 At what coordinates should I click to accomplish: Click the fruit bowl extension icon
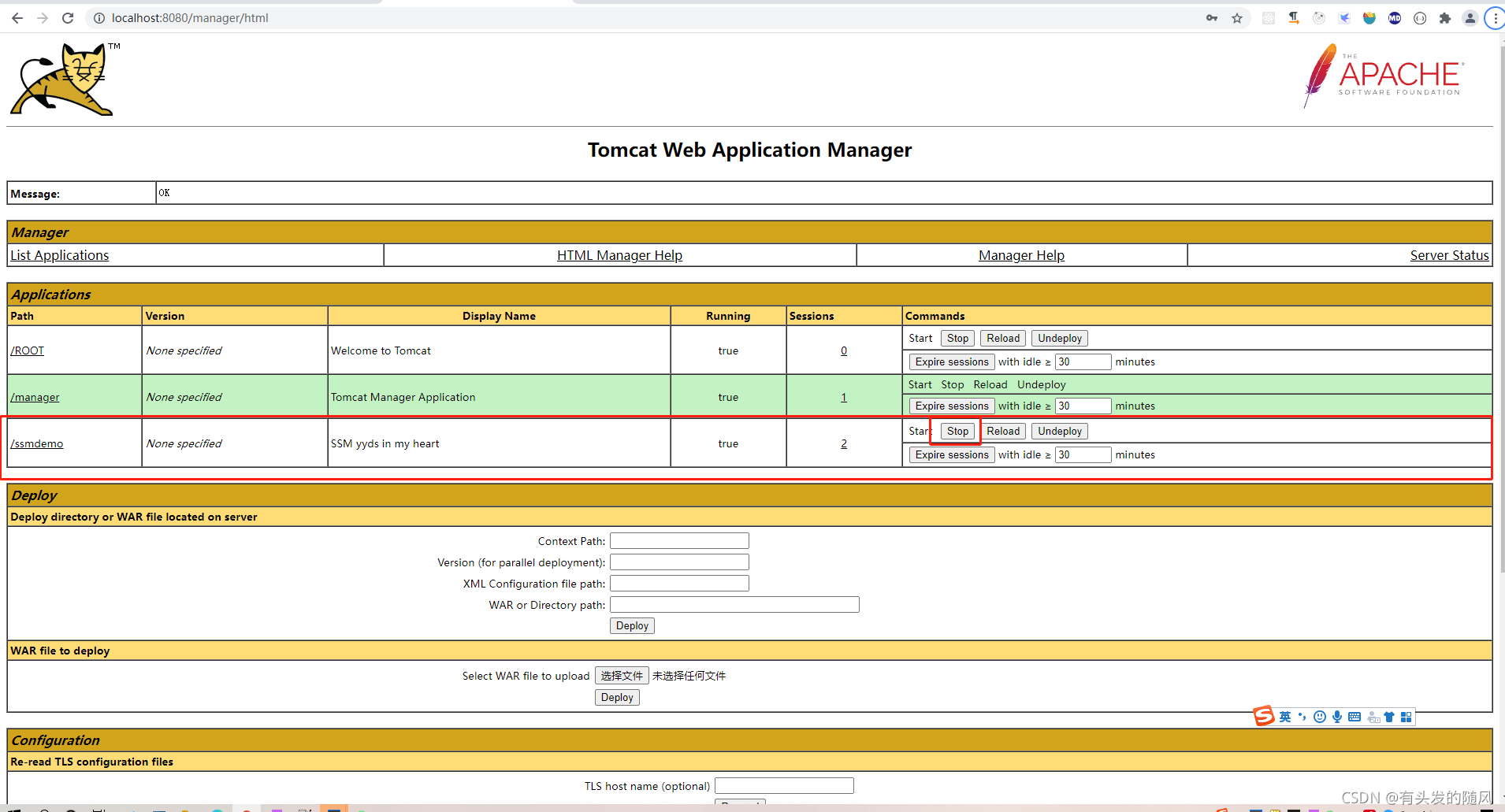click(1369, 18)
